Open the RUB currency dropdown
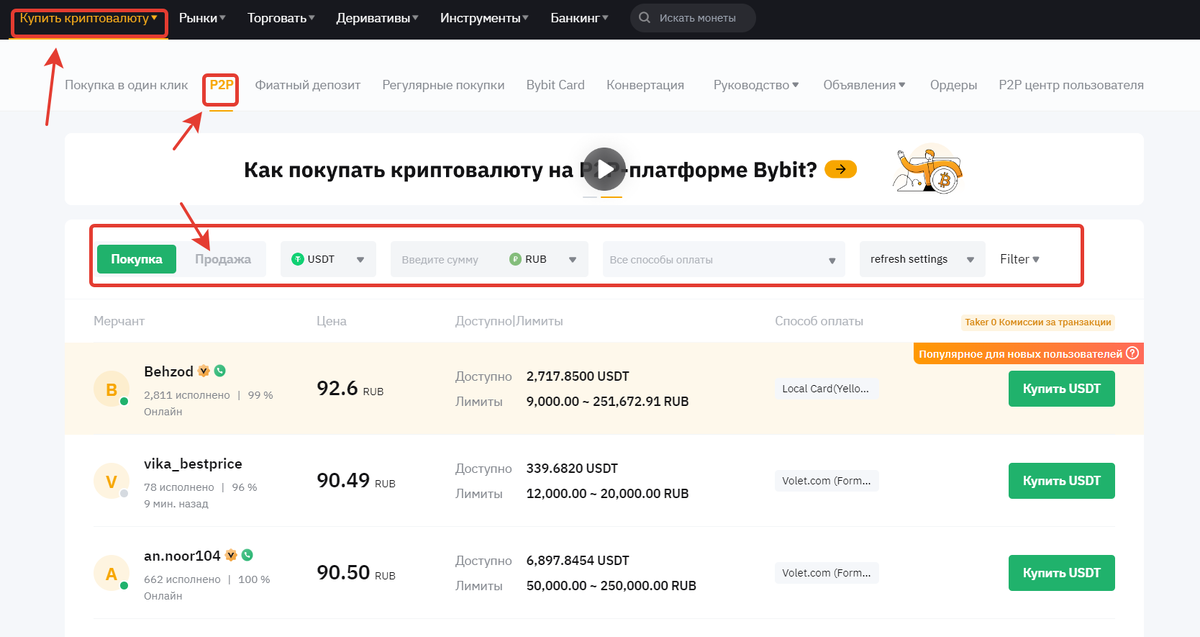 click(x=544, y=259)
